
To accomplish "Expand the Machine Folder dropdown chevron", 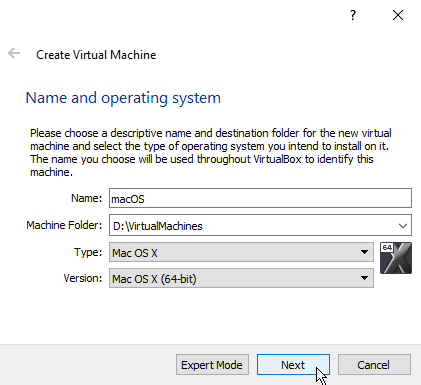I will click(x=403, y=226).
